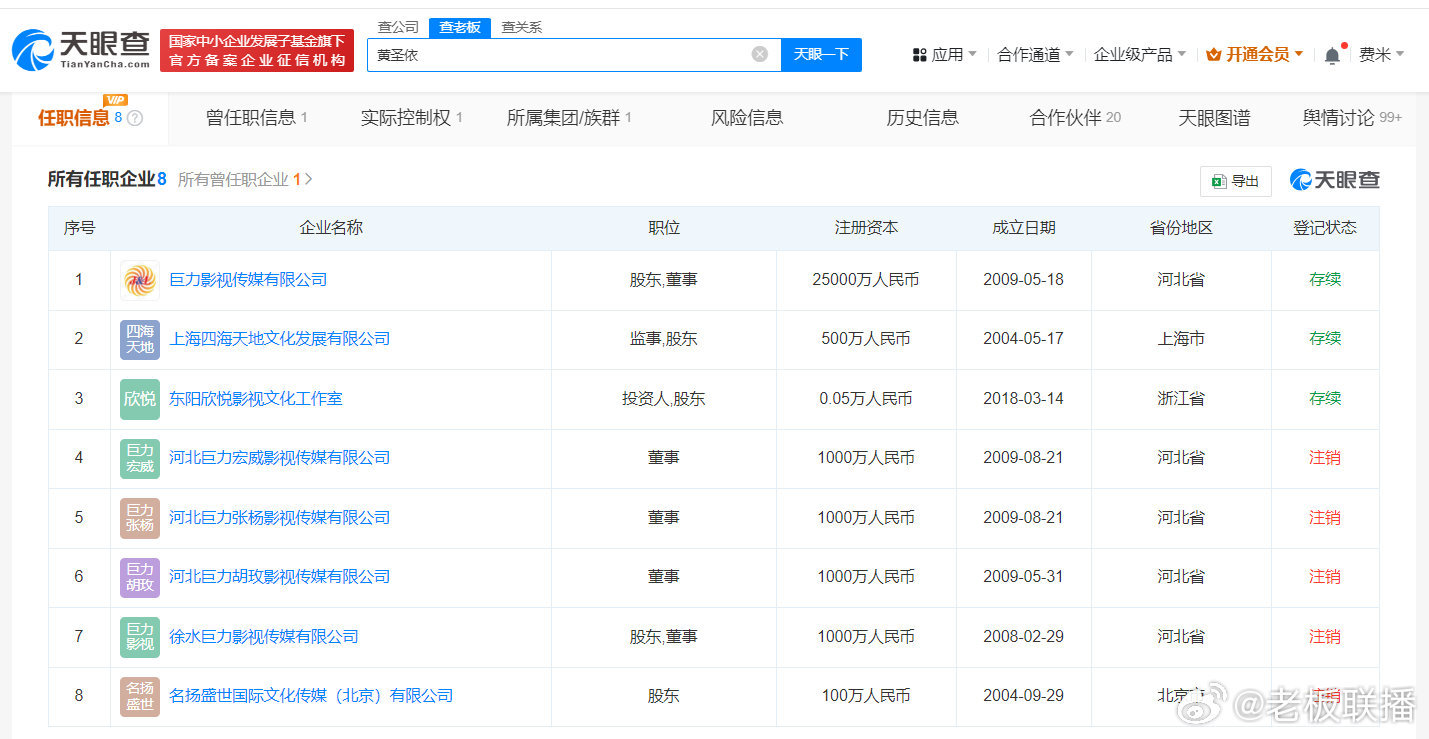Click the 所有任职企业 heading
Image resolution: width=1429 pixels, height=739 pixels.
point(107,180)
